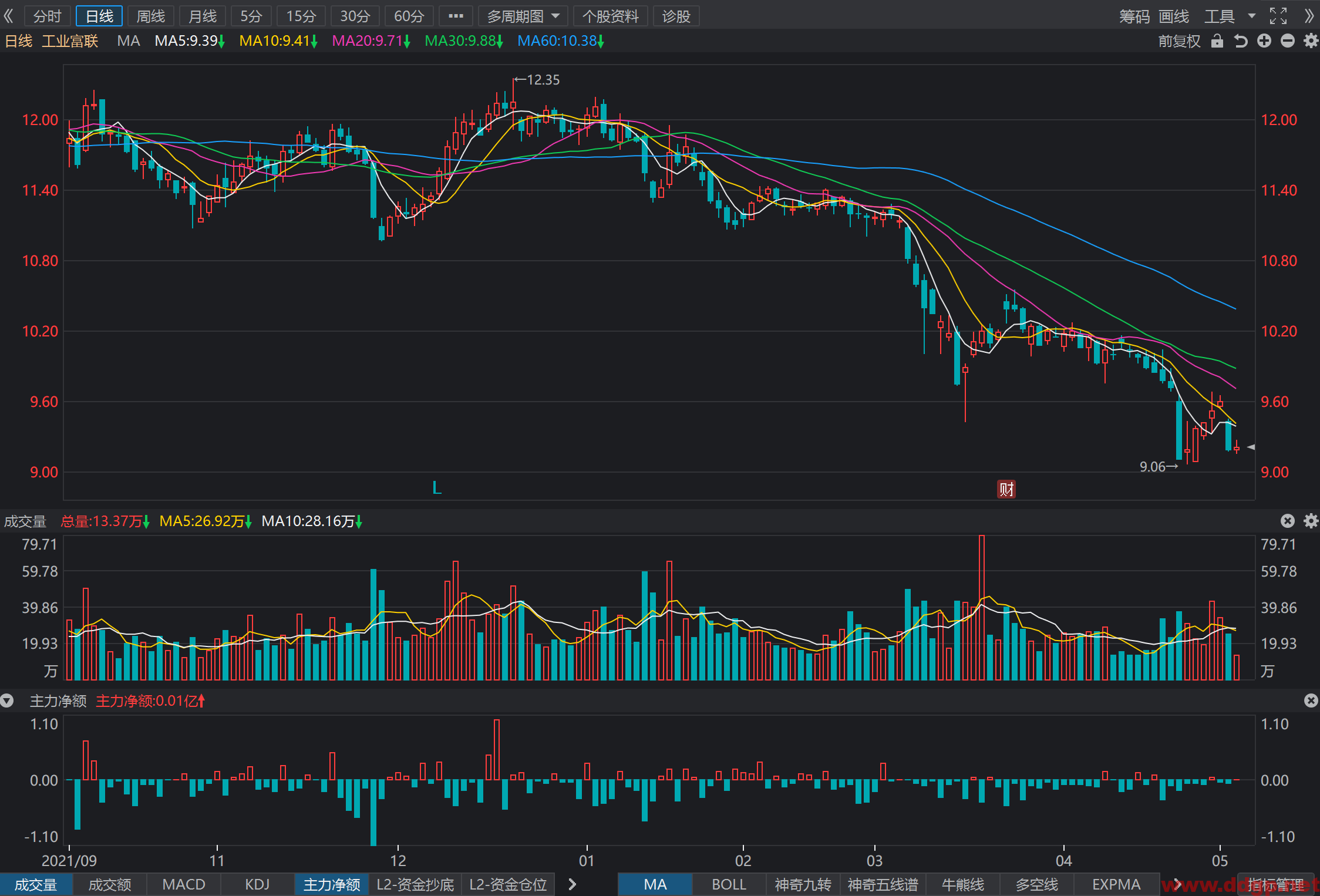Click the 财 financial report marker
This screenshot has width=1320, height=896.
[1006, 489]
